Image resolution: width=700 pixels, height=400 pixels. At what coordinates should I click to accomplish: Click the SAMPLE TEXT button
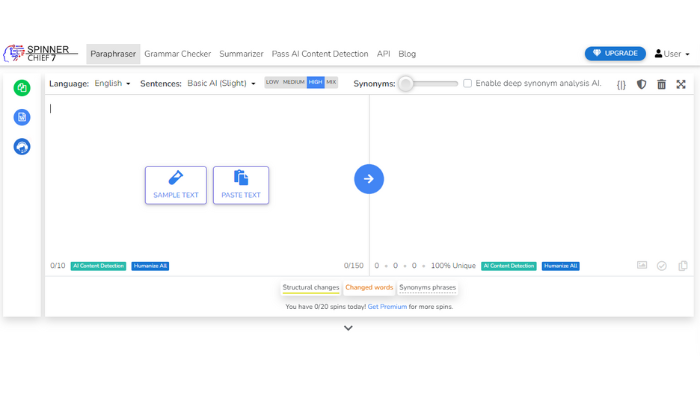pyautogui.click(x=176, y=185)
